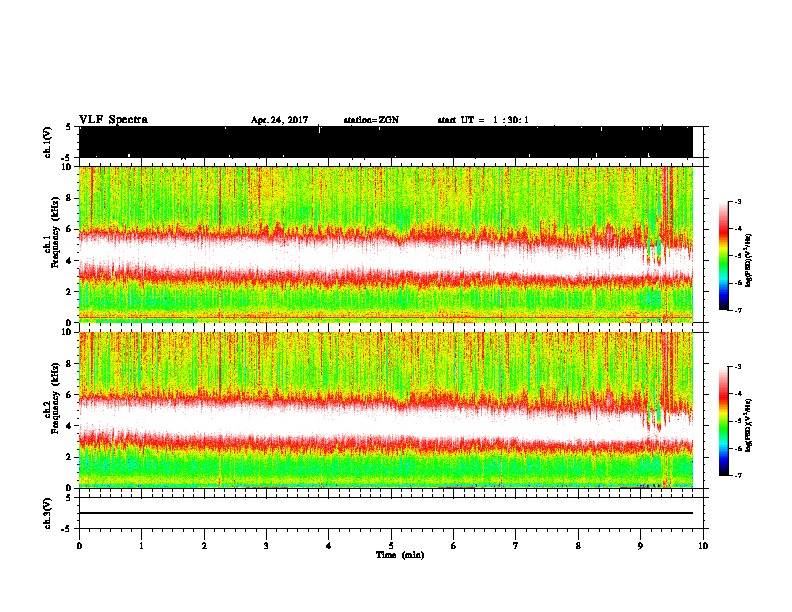Click the "5" tick on ch.3(V) axis
The width and height of the screenshot is (792, 612).
(x=68, y=498)
